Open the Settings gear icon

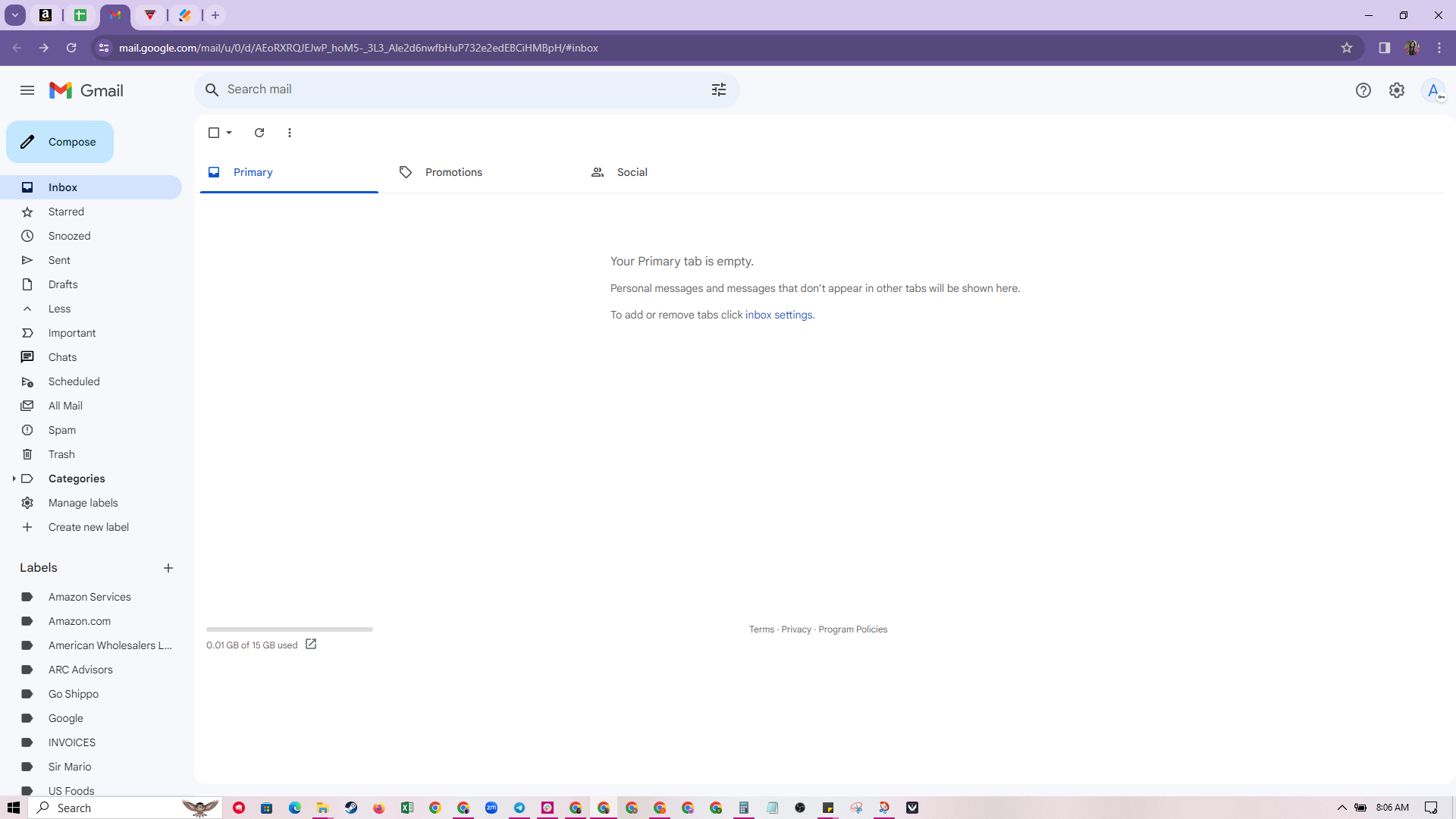pos(1397,90)
